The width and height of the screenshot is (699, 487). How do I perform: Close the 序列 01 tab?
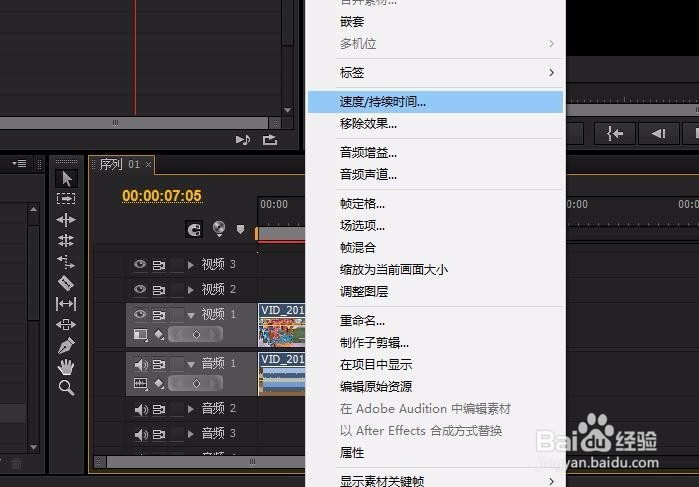(148, 165)
